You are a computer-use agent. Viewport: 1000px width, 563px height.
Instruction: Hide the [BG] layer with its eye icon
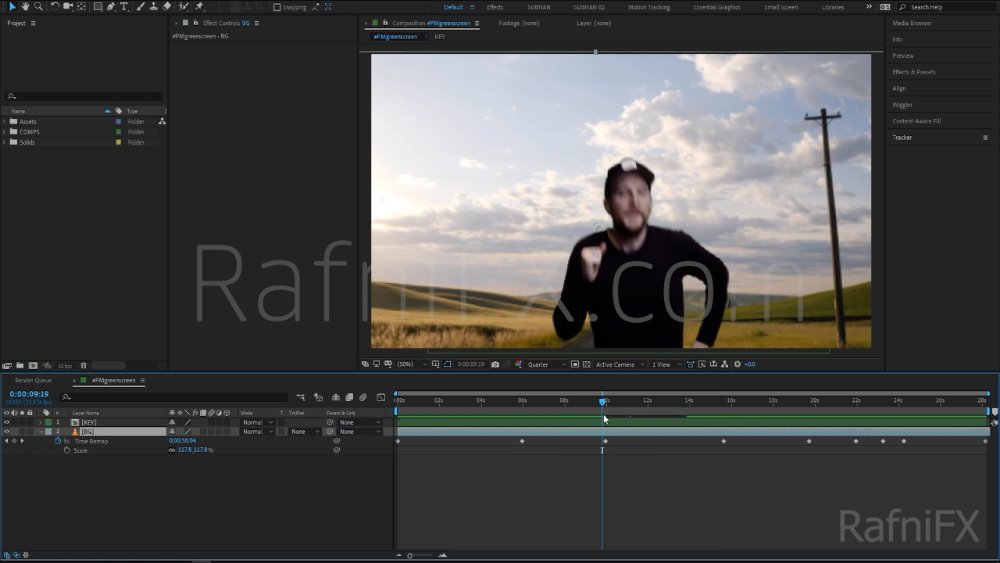[7, 432]
